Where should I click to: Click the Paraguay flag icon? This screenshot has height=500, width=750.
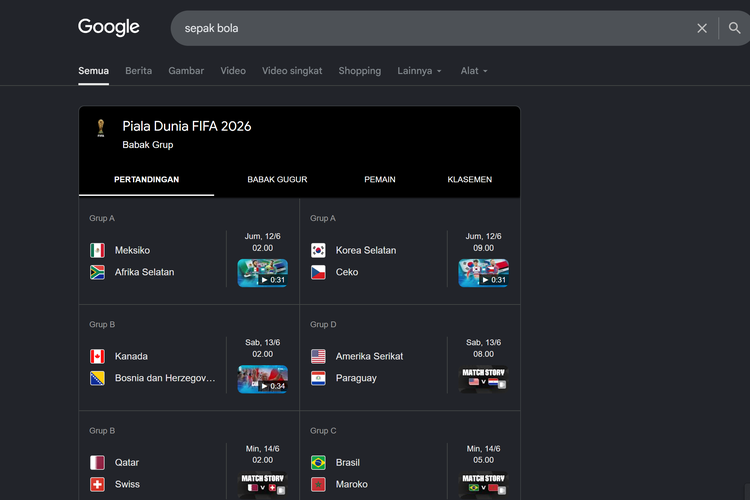pyautogui.click(x=319, y=378)
